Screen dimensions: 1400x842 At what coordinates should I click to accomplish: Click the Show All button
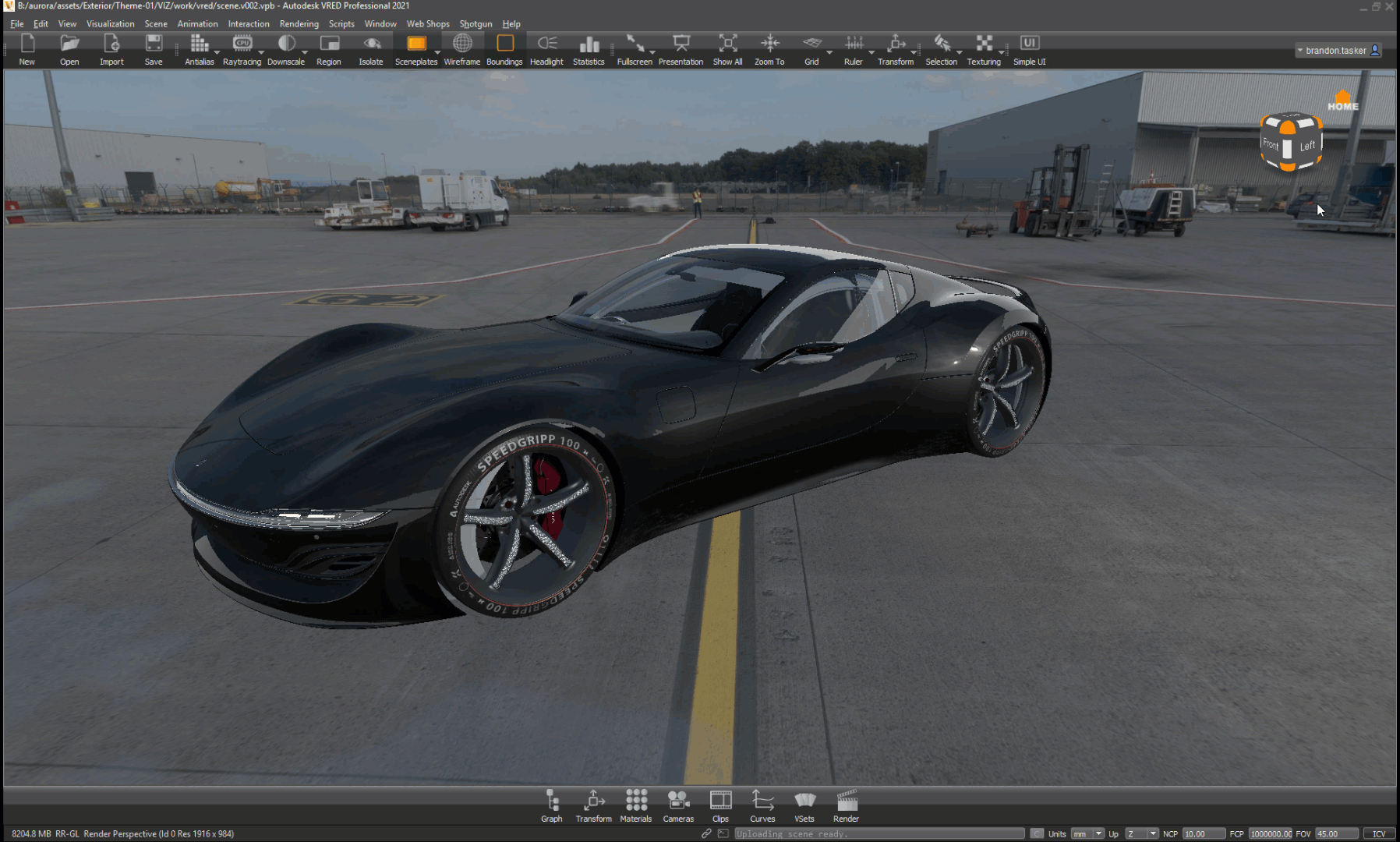click(727, 47)
